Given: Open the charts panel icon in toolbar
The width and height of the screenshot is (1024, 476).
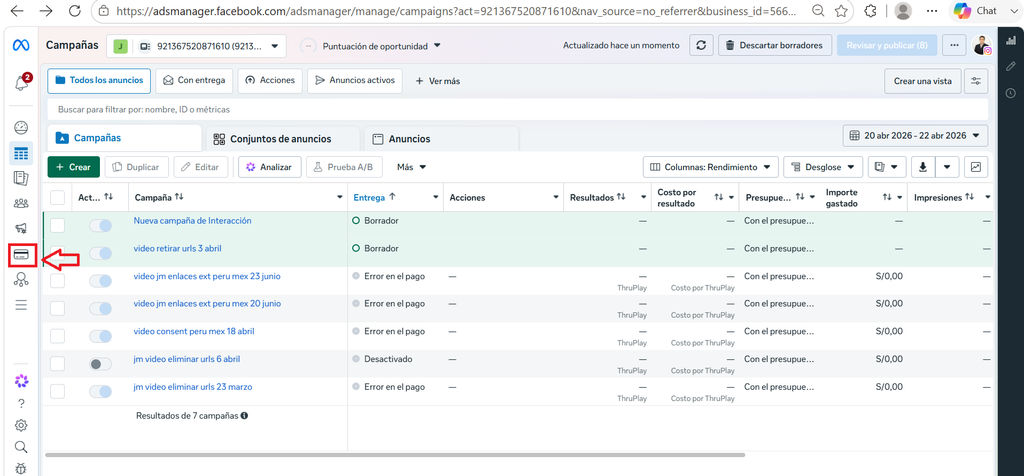Looking at the screenshot, I should 976,167.
